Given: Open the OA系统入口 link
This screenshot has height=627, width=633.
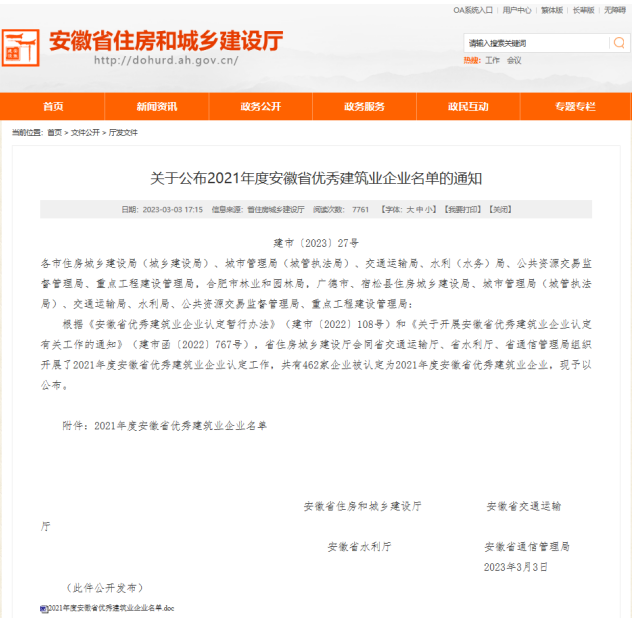Looking at the screenshot, I should point(473,10).
